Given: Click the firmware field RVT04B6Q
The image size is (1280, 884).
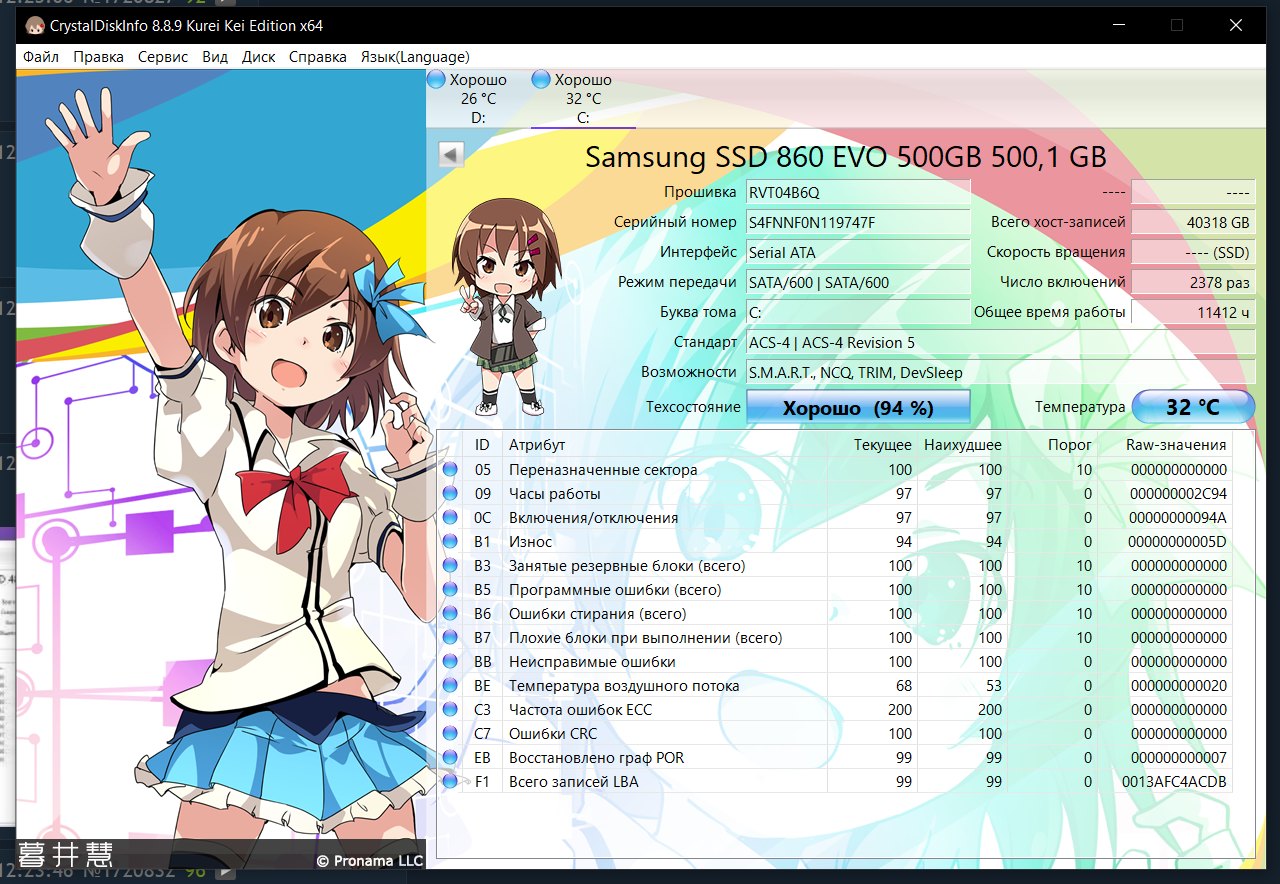Looking at the screenshot, I should pos(859,192).
